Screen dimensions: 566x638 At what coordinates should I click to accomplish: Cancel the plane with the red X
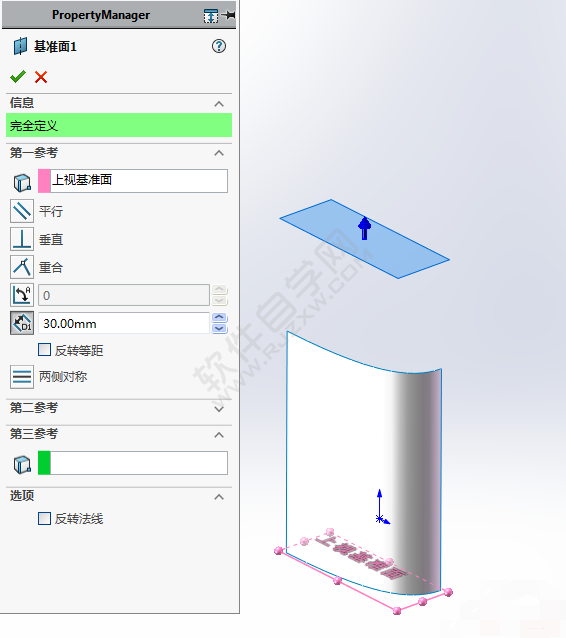41,77
